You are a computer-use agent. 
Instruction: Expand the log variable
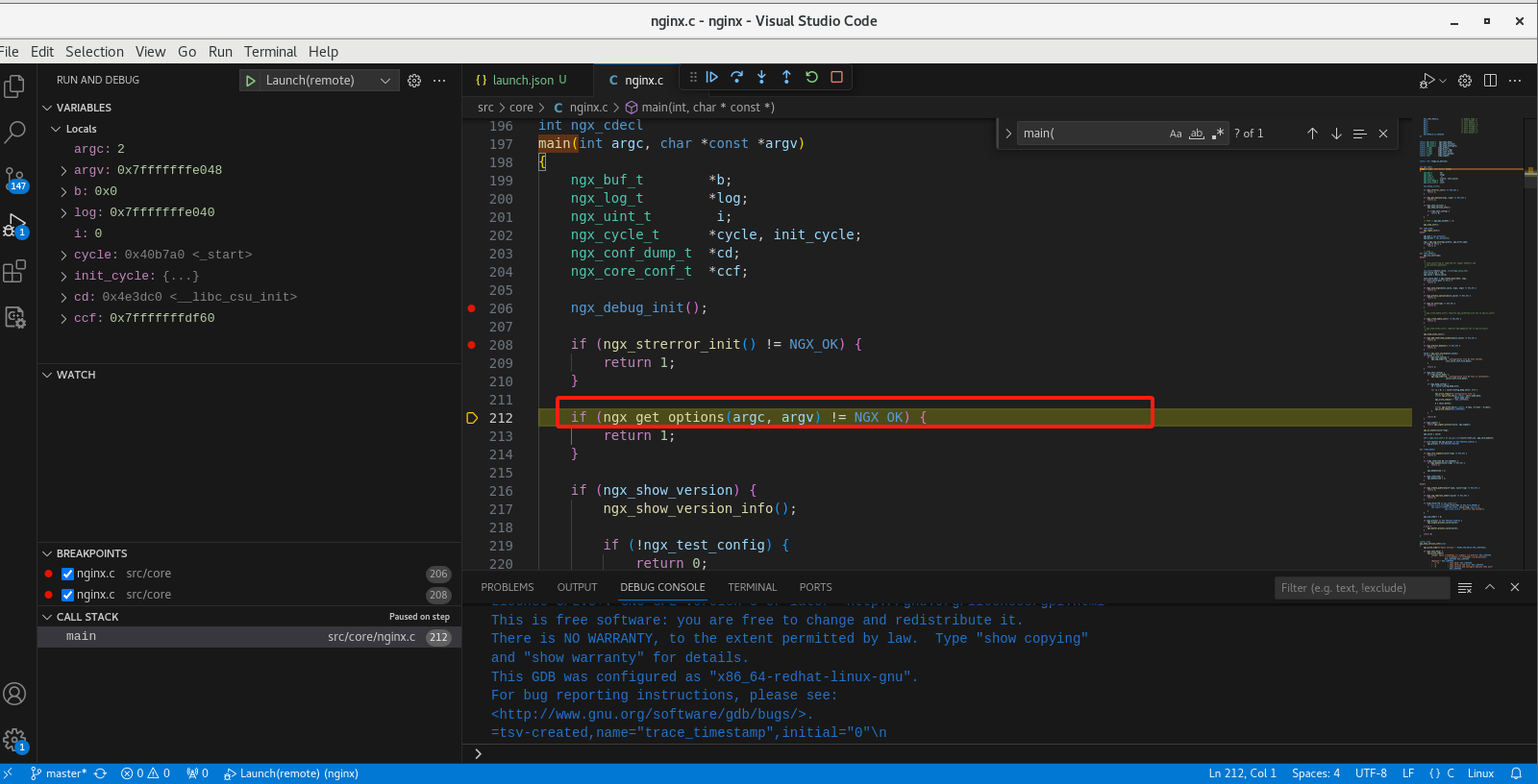tap(64, 212)
